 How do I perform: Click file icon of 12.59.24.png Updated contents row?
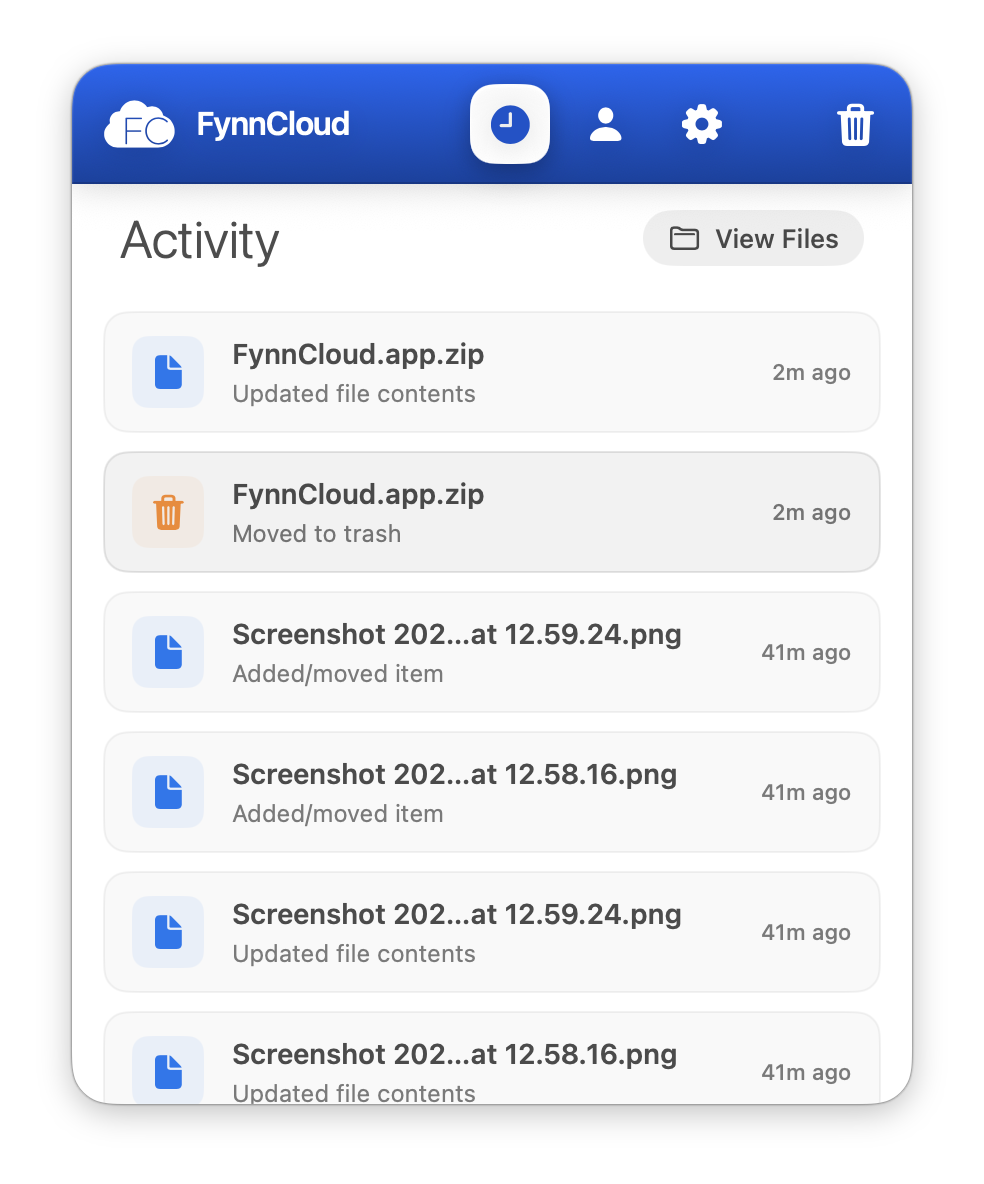[168, 932]
